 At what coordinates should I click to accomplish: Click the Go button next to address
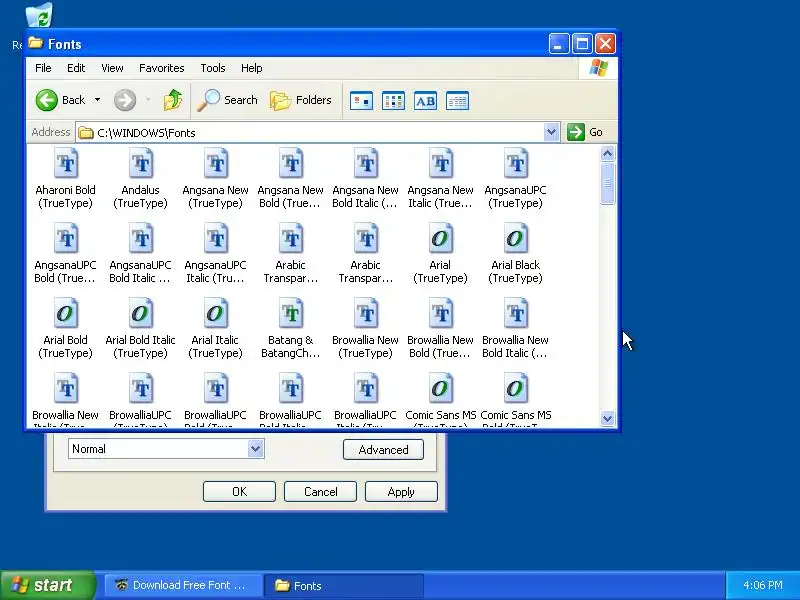point(585,133)
